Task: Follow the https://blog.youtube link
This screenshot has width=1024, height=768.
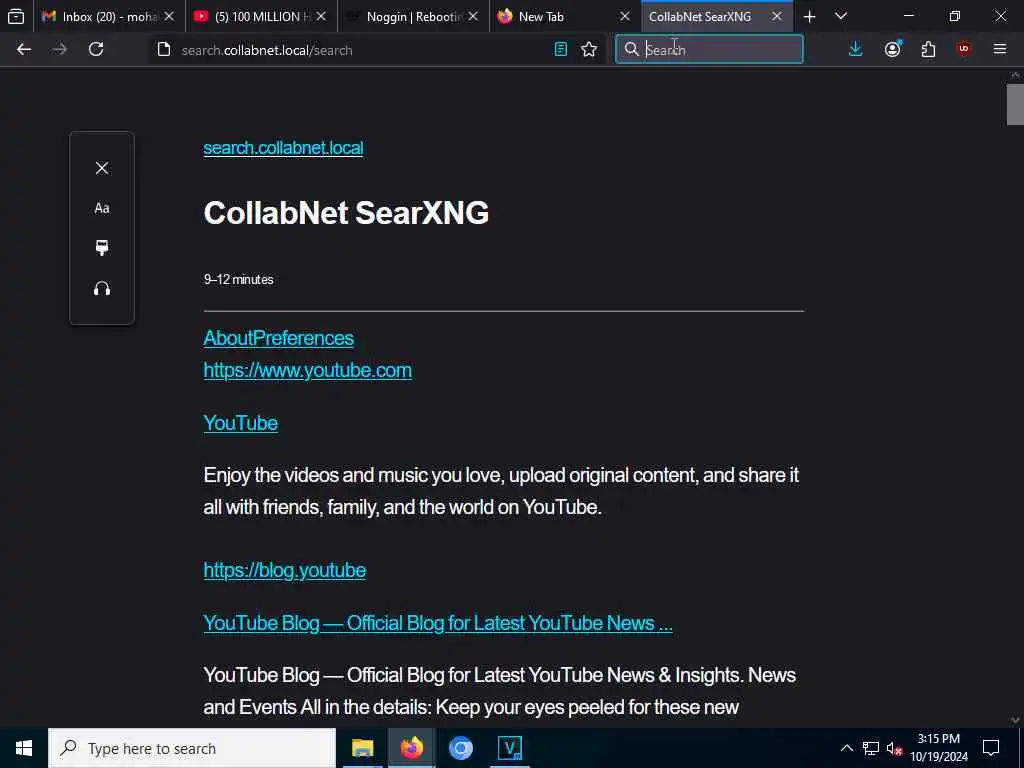Action: 285,570
